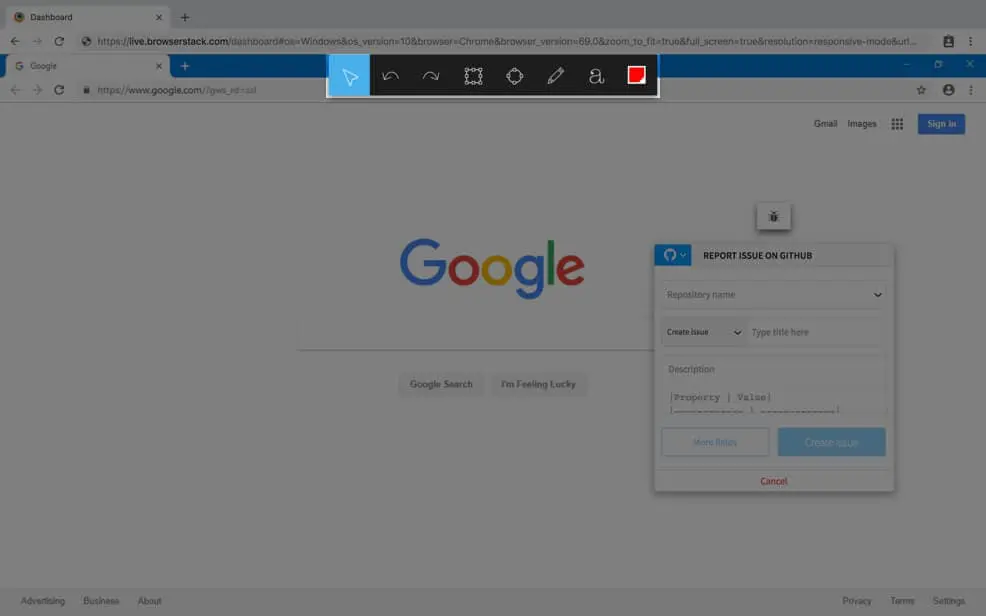The image size is (986, 616).
Task: Select the rectangle shape annotation tool
Action: click(x=473, y=76)
